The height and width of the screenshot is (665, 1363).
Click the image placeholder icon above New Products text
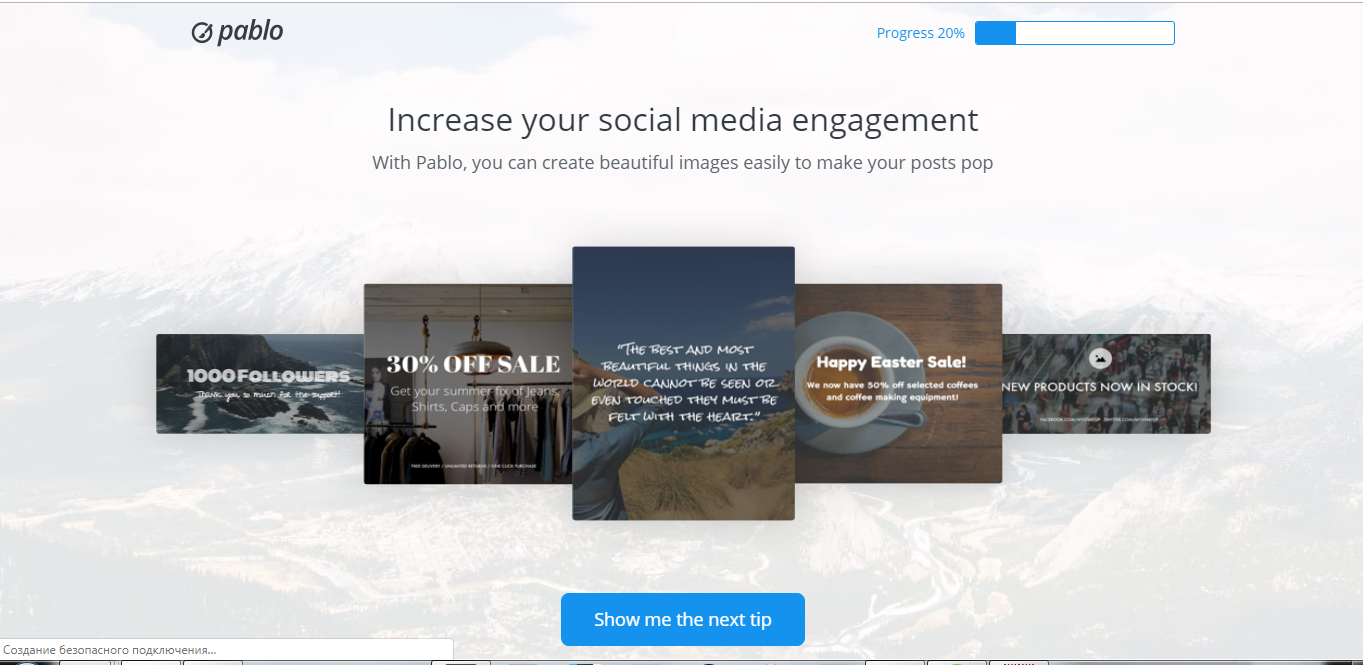(1100, 359)
